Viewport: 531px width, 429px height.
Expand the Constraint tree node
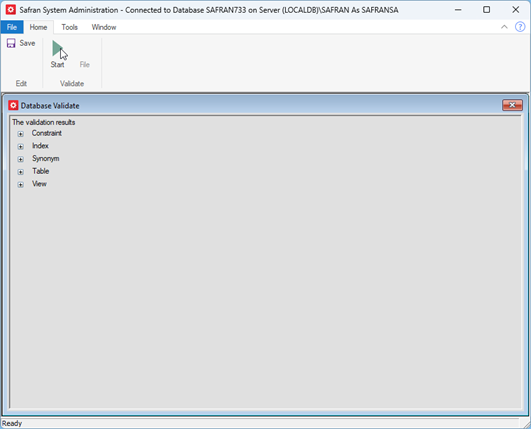(x=21, y=134)
